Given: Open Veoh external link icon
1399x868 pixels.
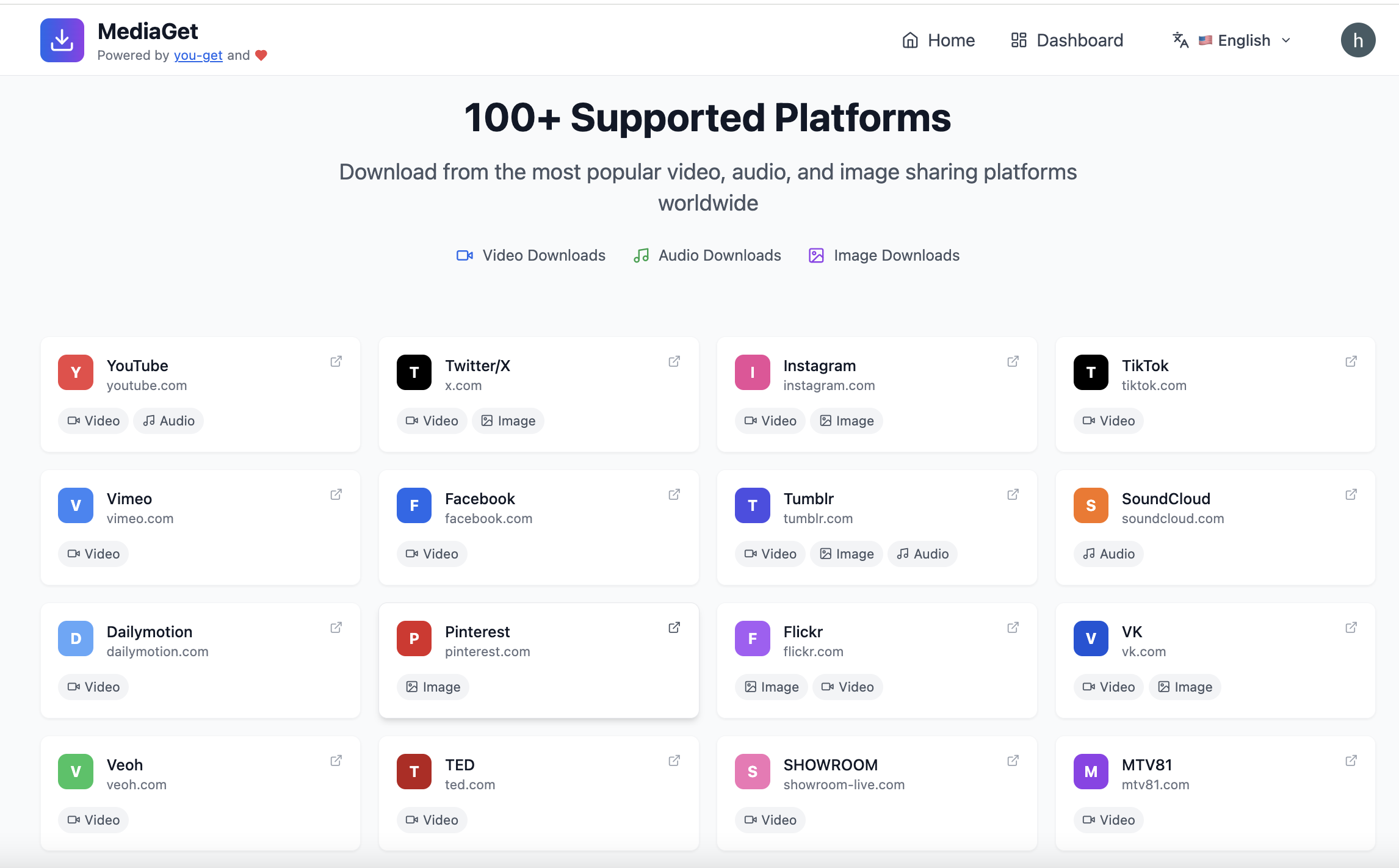Looking at the screenshot, I should click(336, 761).
